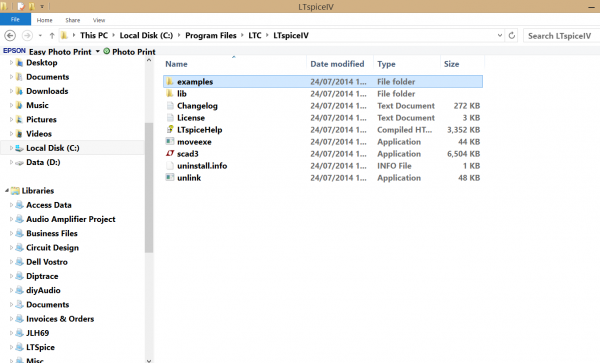The height and width of the screenshot is (363, 600).
Task: Open the Share ribbon tab
Action: coord(73,20)
